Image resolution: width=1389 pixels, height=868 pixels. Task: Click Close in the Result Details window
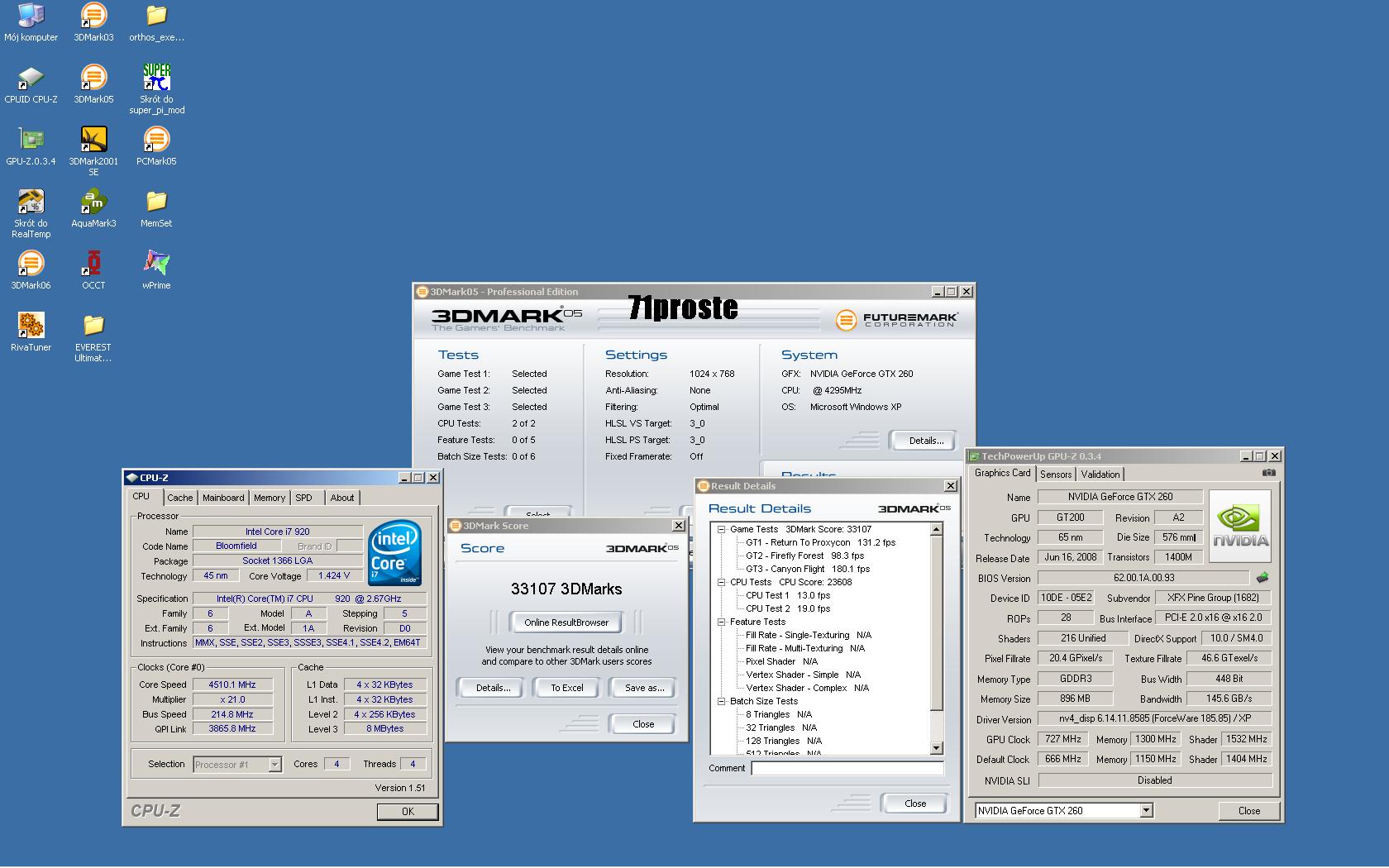(x=915, y=804)
